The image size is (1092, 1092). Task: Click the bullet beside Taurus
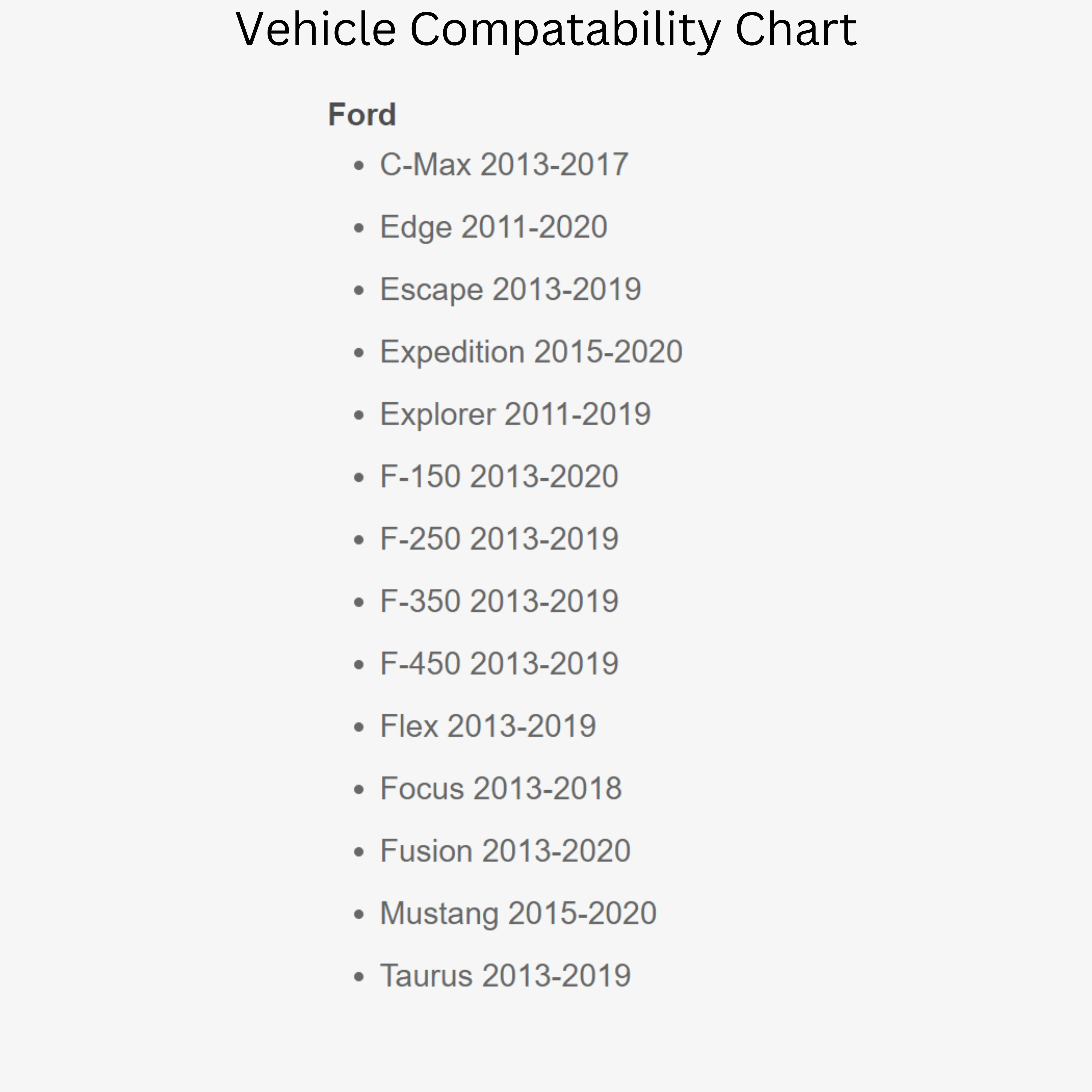pos(359,977)
